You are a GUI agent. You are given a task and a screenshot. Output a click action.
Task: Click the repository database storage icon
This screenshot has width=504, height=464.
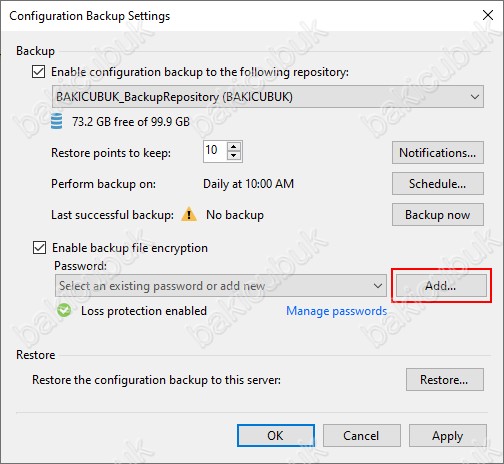tap(56, 121)
